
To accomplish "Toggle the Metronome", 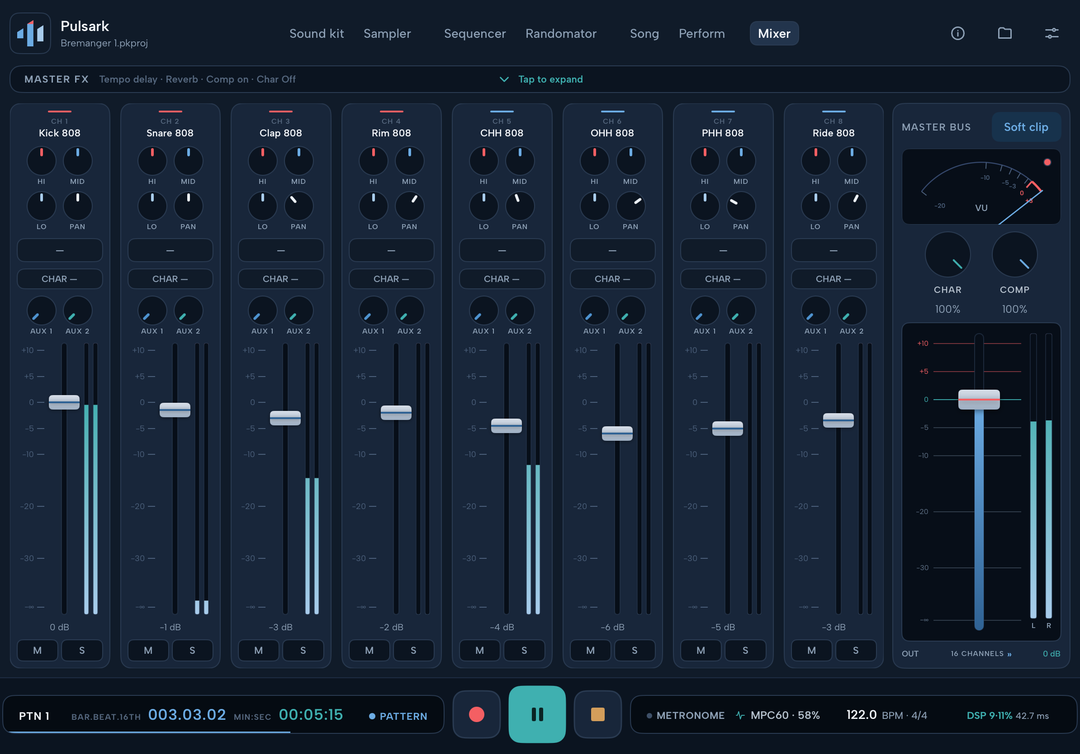I will (685, 715).
